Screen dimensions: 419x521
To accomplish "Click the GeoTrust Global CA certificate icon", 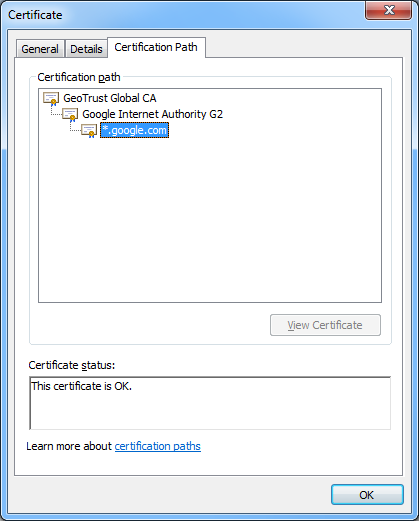I will click(x=51, y=99).
